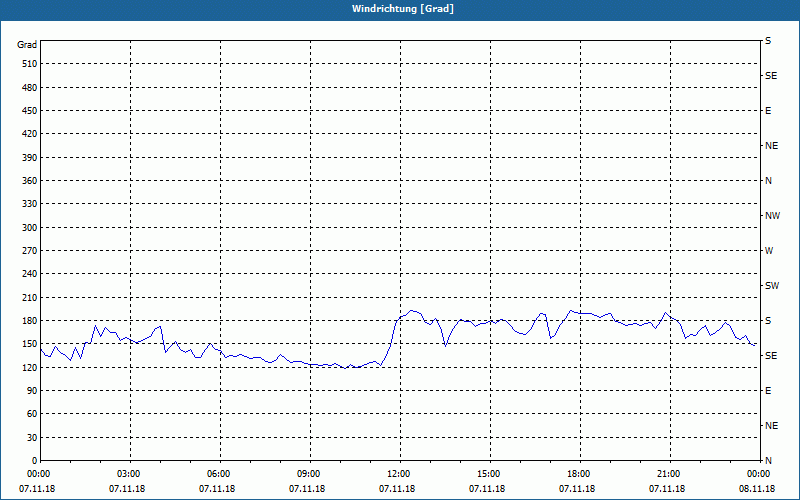This screenshot has width=800, height=500.
Task: Click the Windrichtung [Grad] chart title
Action: coord(403,9)
